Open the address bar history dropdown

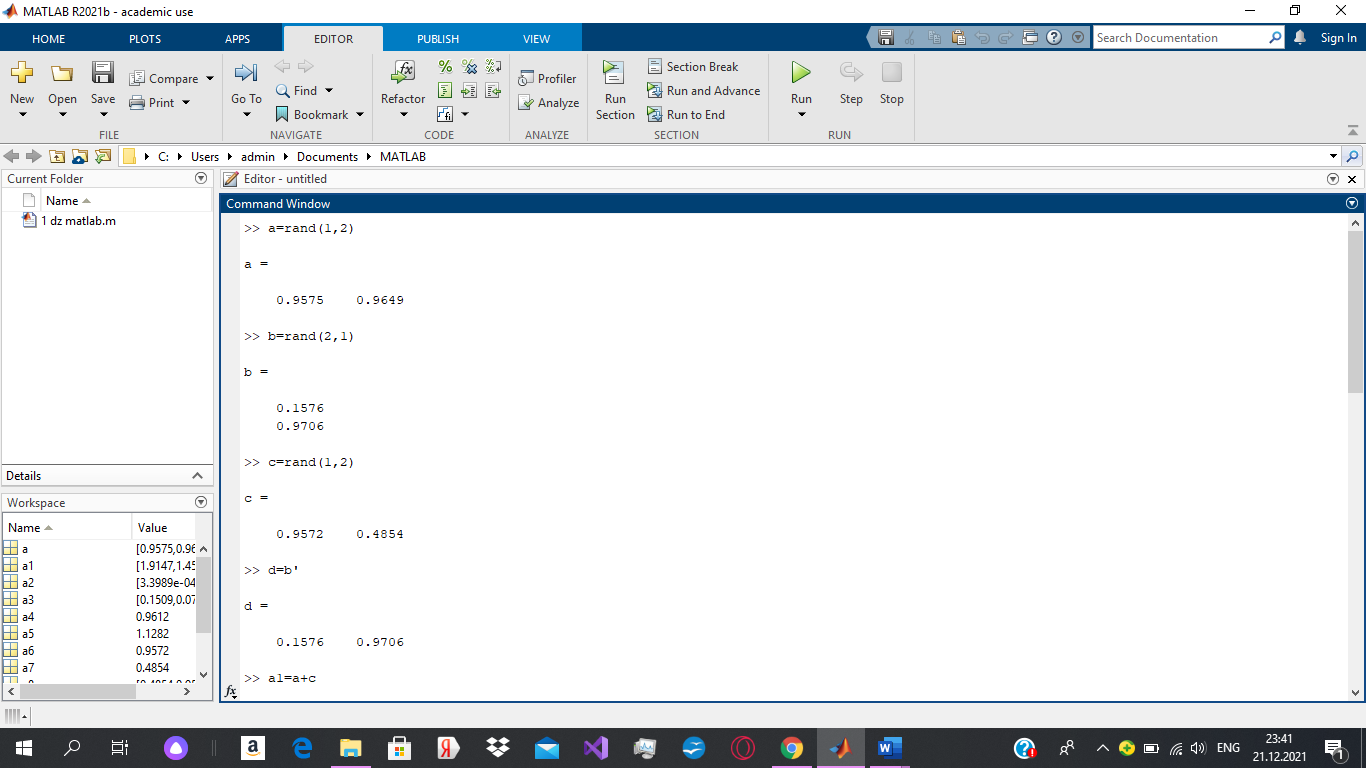1333,156
